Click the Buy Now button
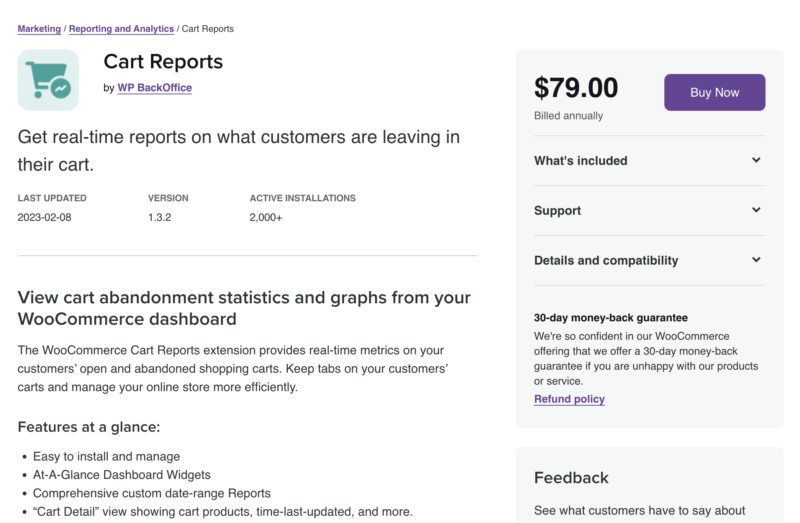Image resolution: width=800 pixels, height=523 pixels. coord(714,92)
